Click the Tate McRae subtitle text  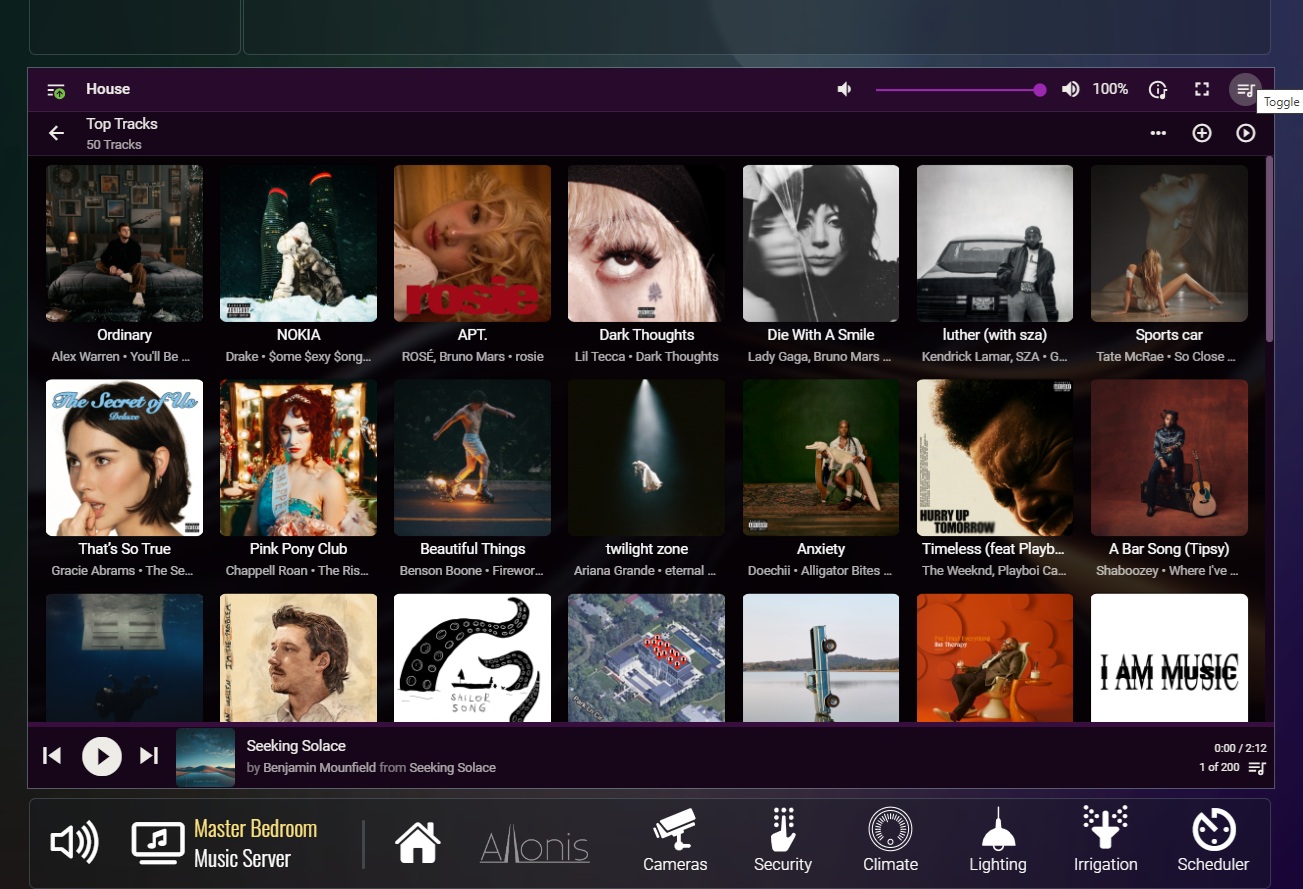1167,357
